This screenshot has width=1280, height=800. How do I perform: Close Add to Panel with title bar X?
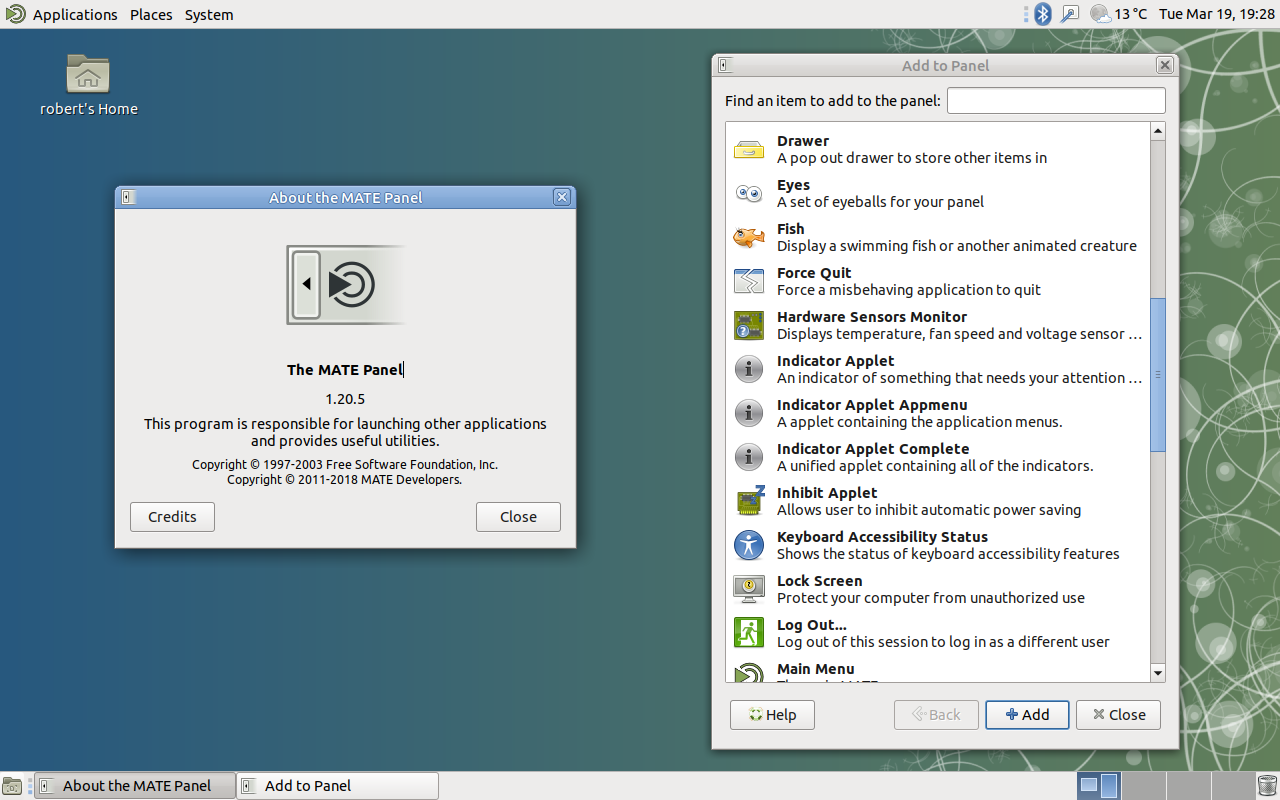(x=1164, y=65)
